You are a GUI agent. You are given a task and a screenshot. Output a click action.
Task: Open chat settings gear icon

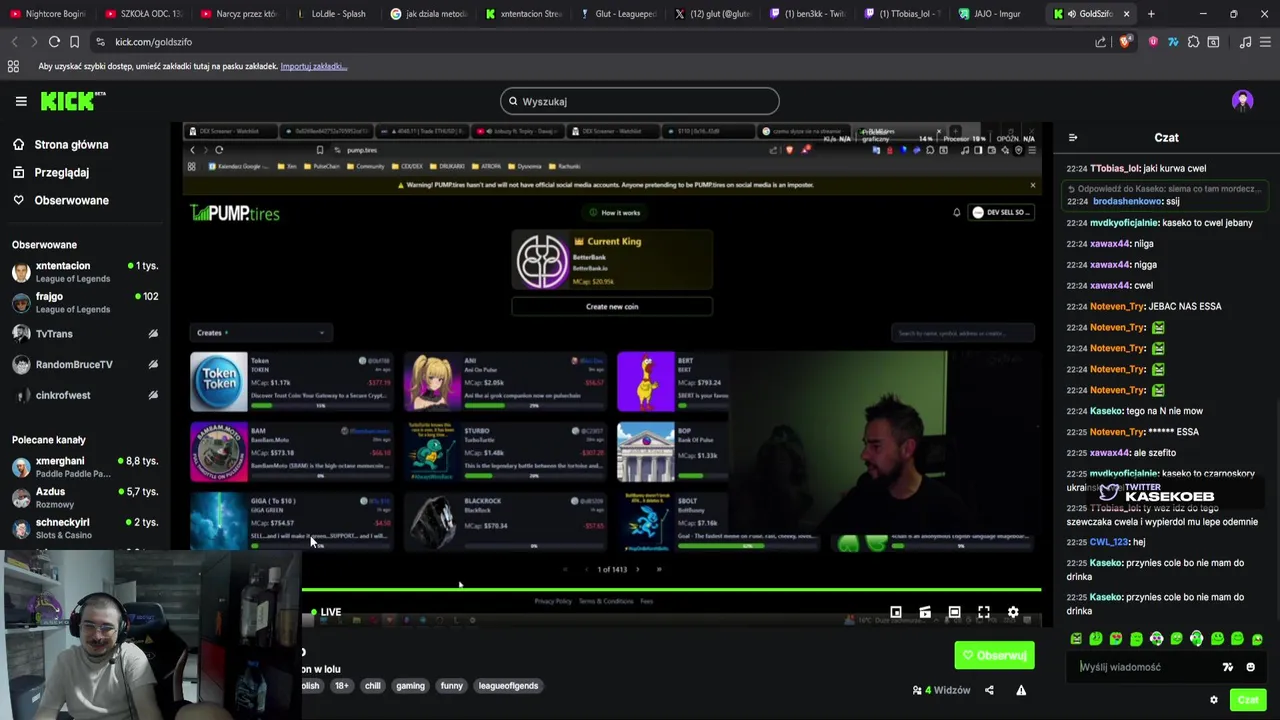(x=1214, y=700)
